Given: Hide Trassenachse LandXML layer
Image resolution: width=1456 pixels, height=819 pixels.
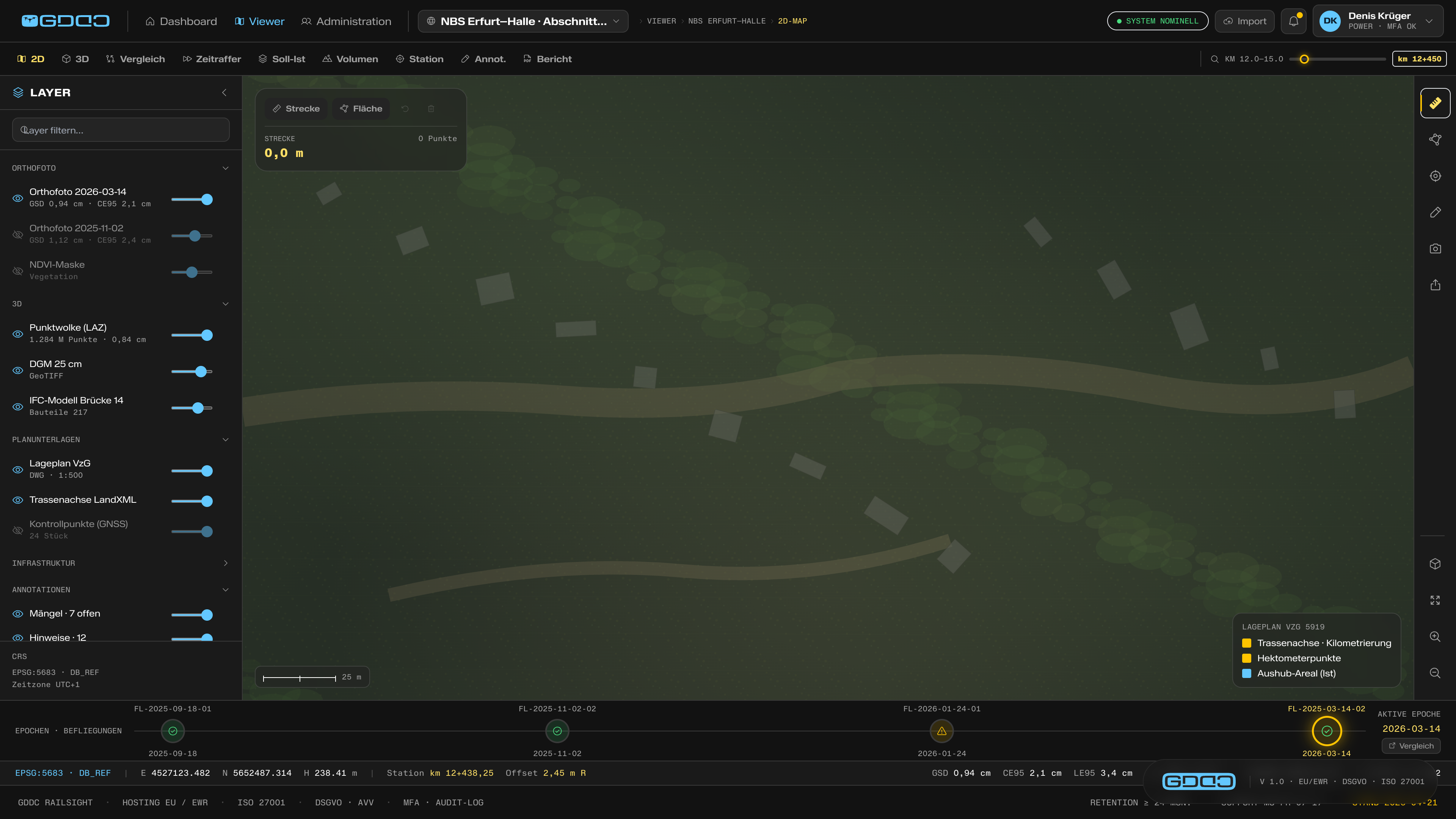Looking at the screenshot, I should pyautogui.click(x=18, y=500).
